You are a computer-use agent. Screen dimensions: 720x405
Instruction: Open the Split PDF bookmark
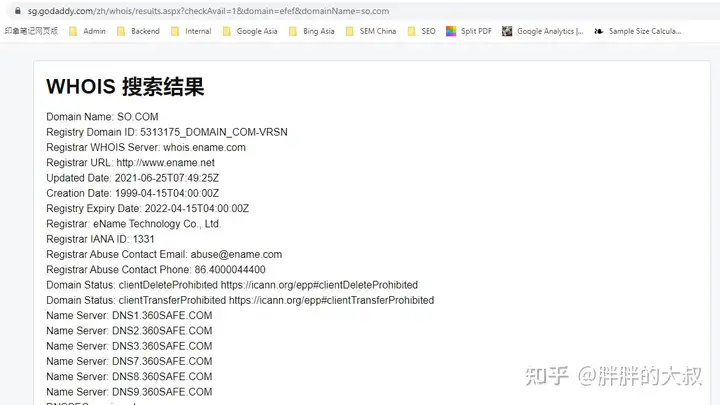point(469,31)
